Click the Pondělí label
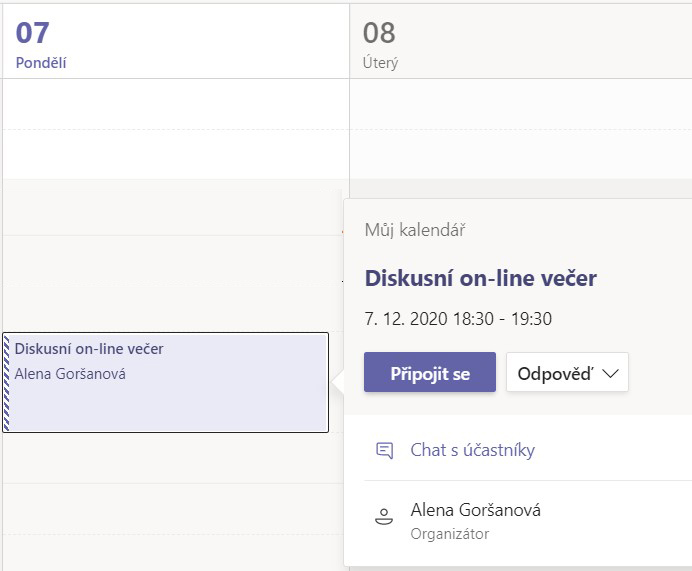The image size is (692, 571). (x=41, y=63)
